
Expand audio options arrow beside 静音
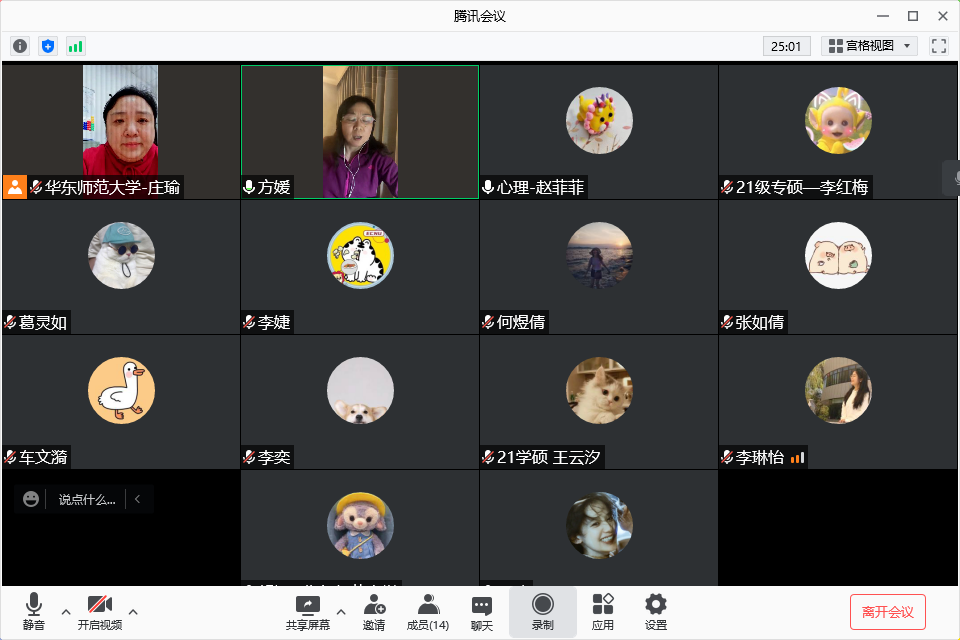pyautogui.click(x=66, y=612)
